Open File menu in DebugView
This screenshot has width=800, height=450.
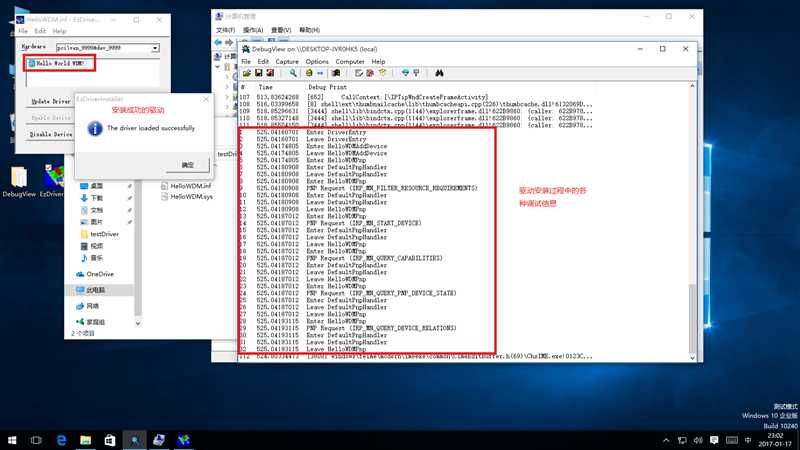(246, 62)
